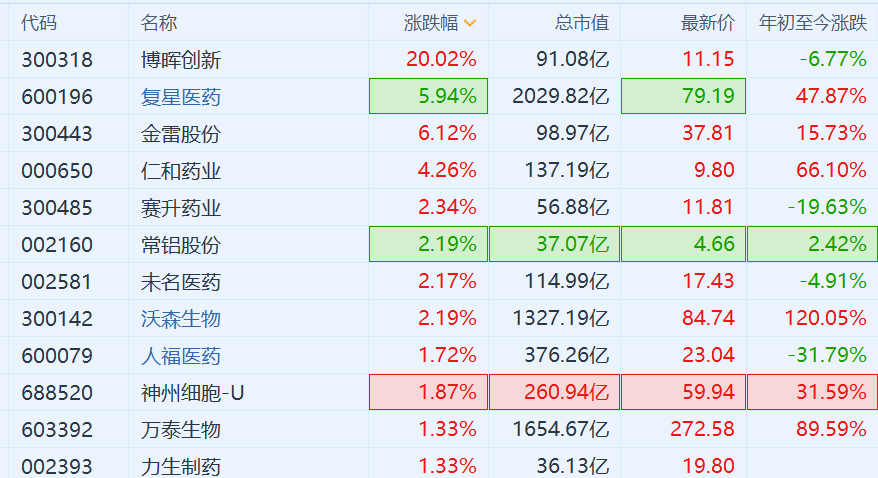Click the 代码 column header
Screen dimensions: 878x478
click(38, 22)
